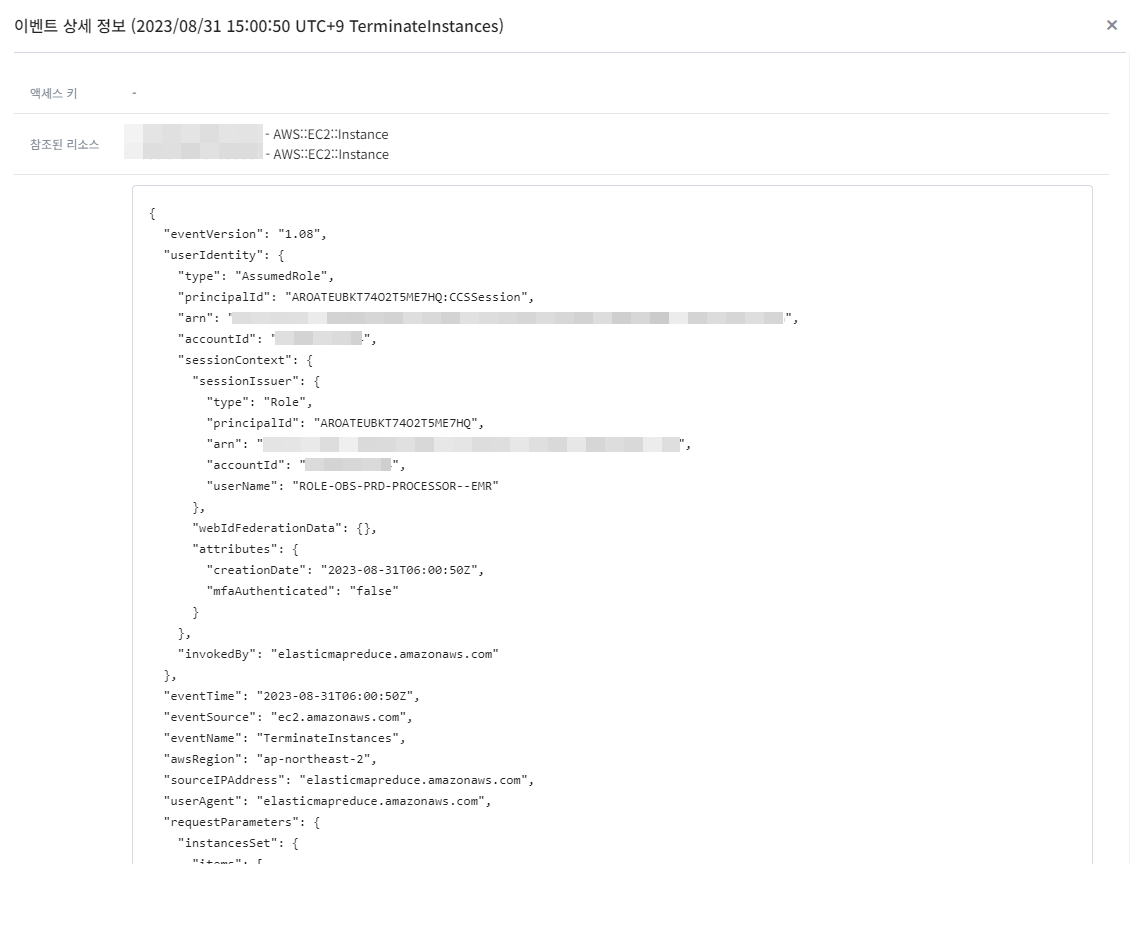The image size is (1130, 925).
Task: Click the 액세스 키 label
Action: (x=54, y=93)
